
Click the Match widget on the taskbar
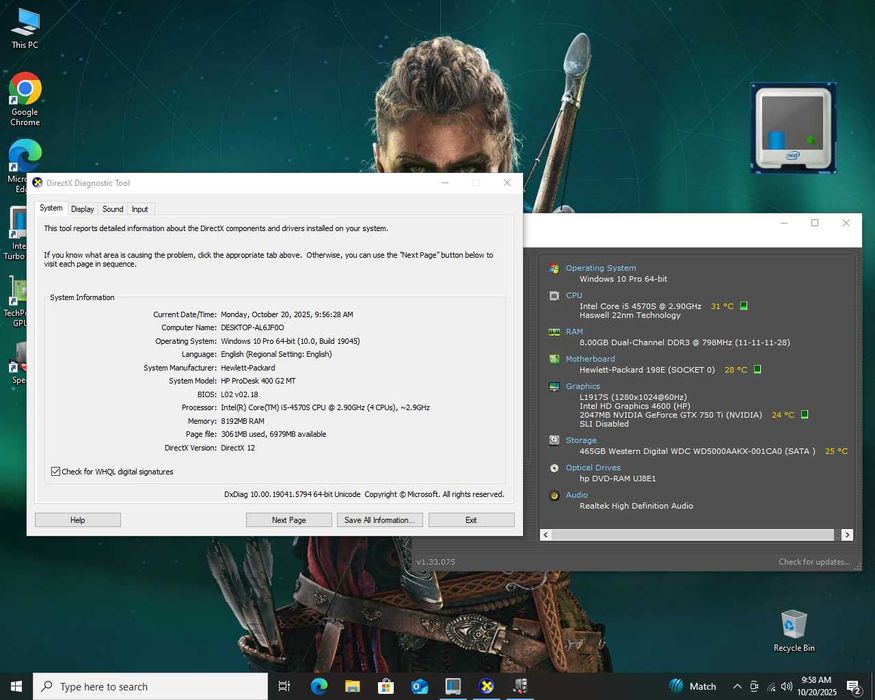point(693,687)
